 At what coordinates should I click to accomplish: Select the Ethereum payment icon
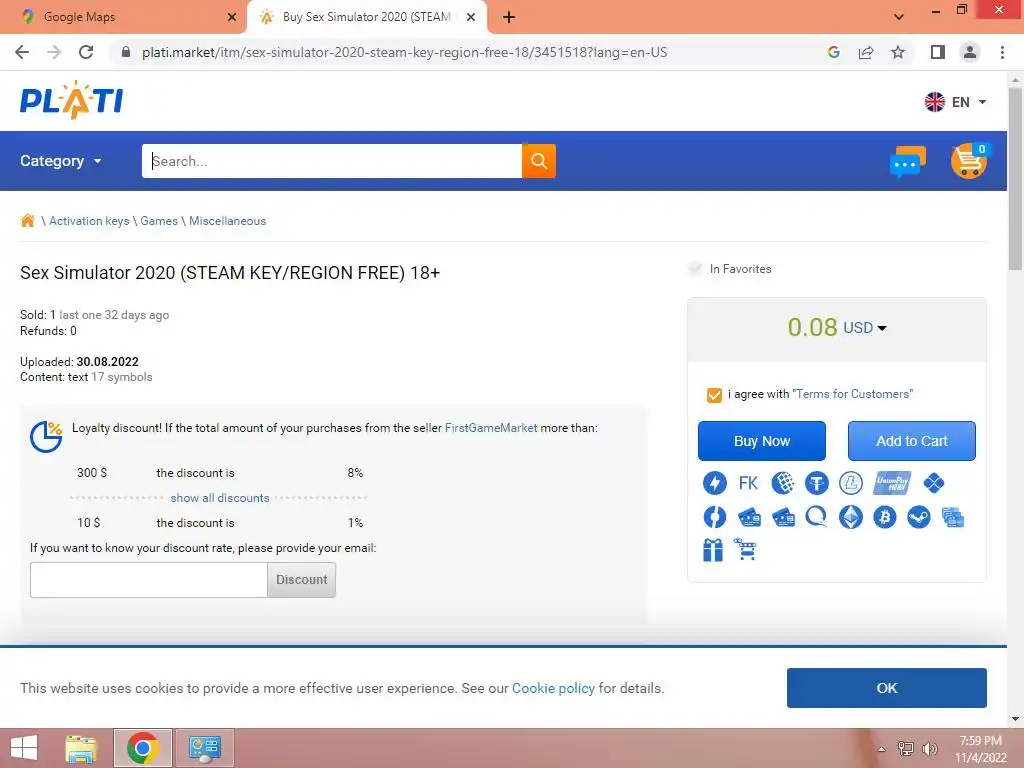[x=850, y=517]
